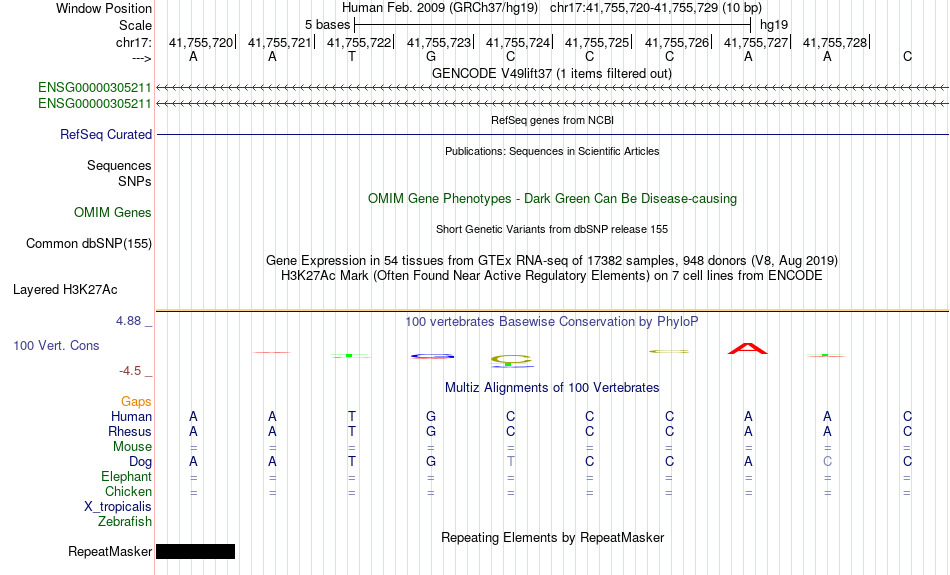Click the Dog row faded C mismatch base
This screenshot has width=950, height=575.
[x=827, y=462]
